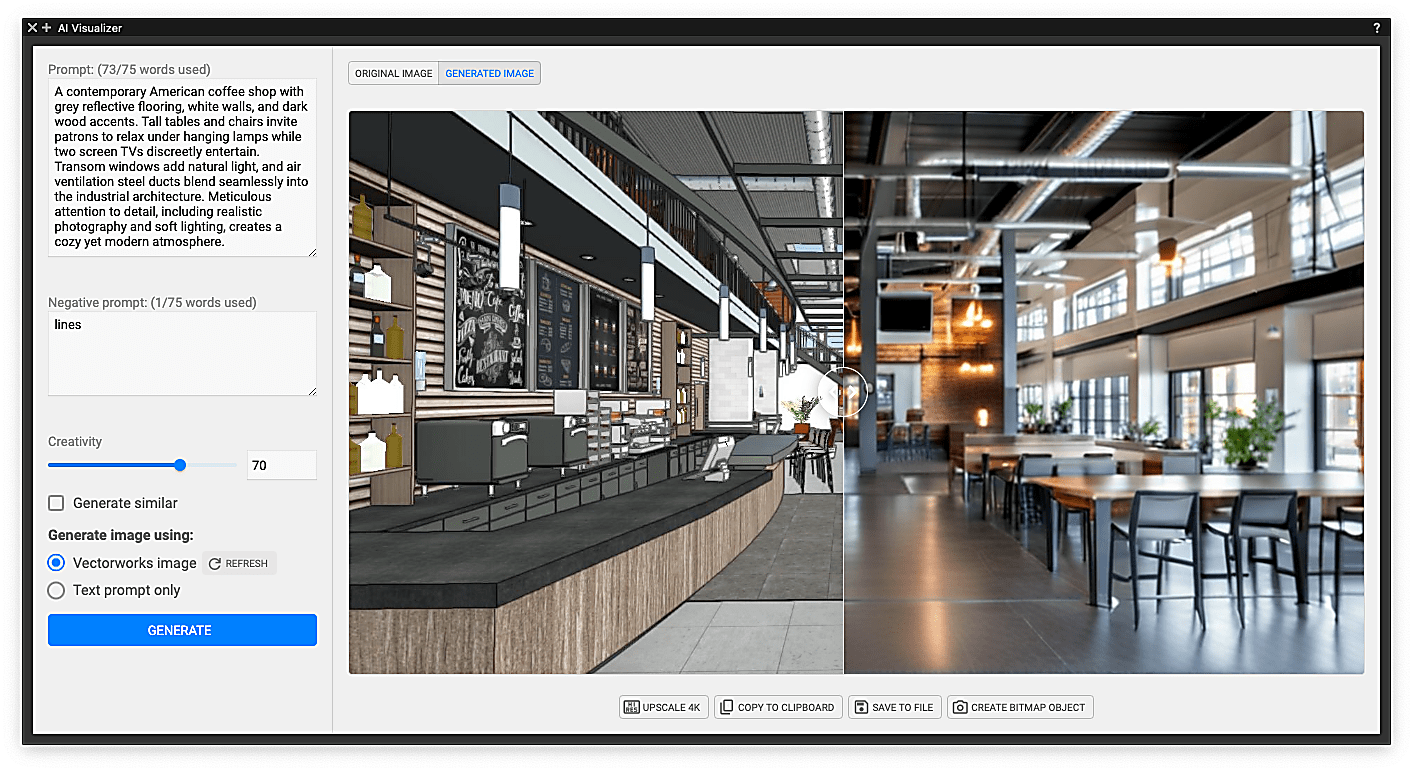
Task: Enable the Generate similar checkbox
Action: (57, 503)
